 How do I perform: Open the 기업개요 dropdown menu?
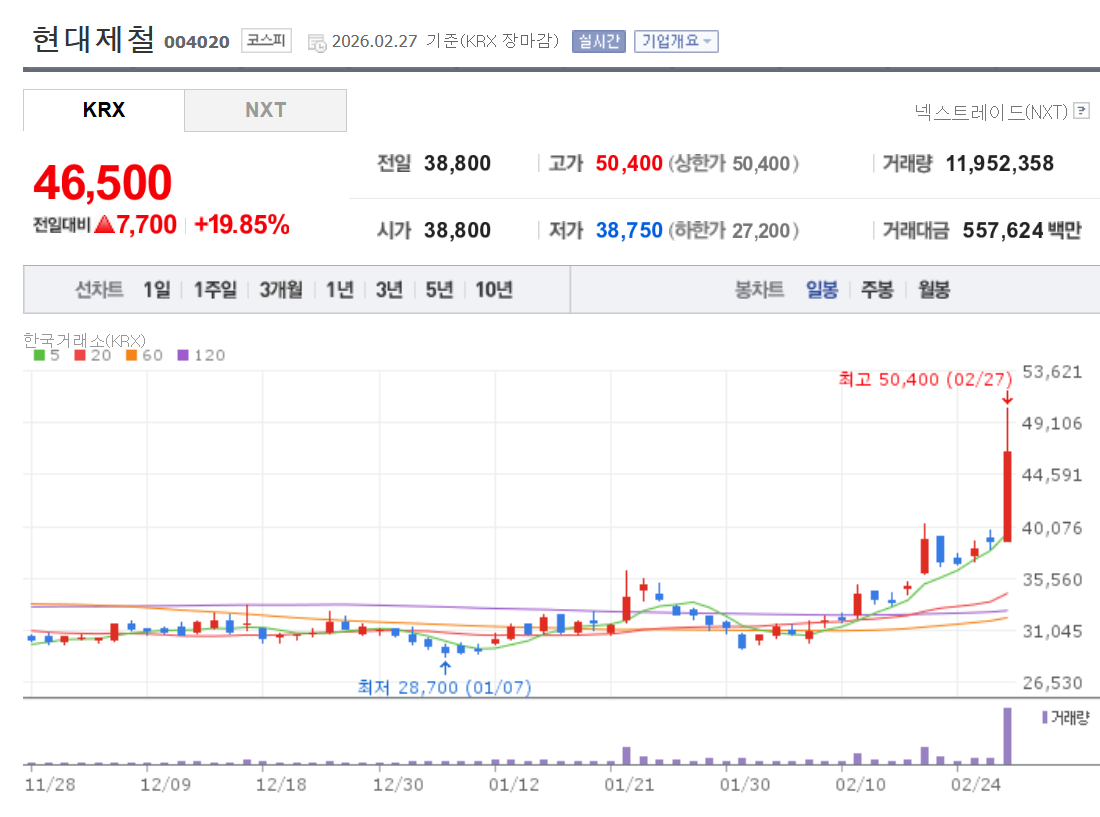[675, 41]
